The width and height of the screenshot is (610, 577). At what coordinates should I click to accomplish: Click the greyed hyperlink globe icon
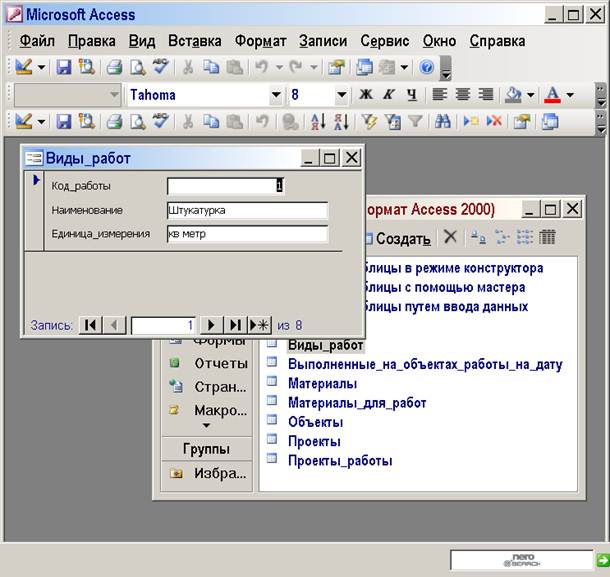(x=290, y=121)
